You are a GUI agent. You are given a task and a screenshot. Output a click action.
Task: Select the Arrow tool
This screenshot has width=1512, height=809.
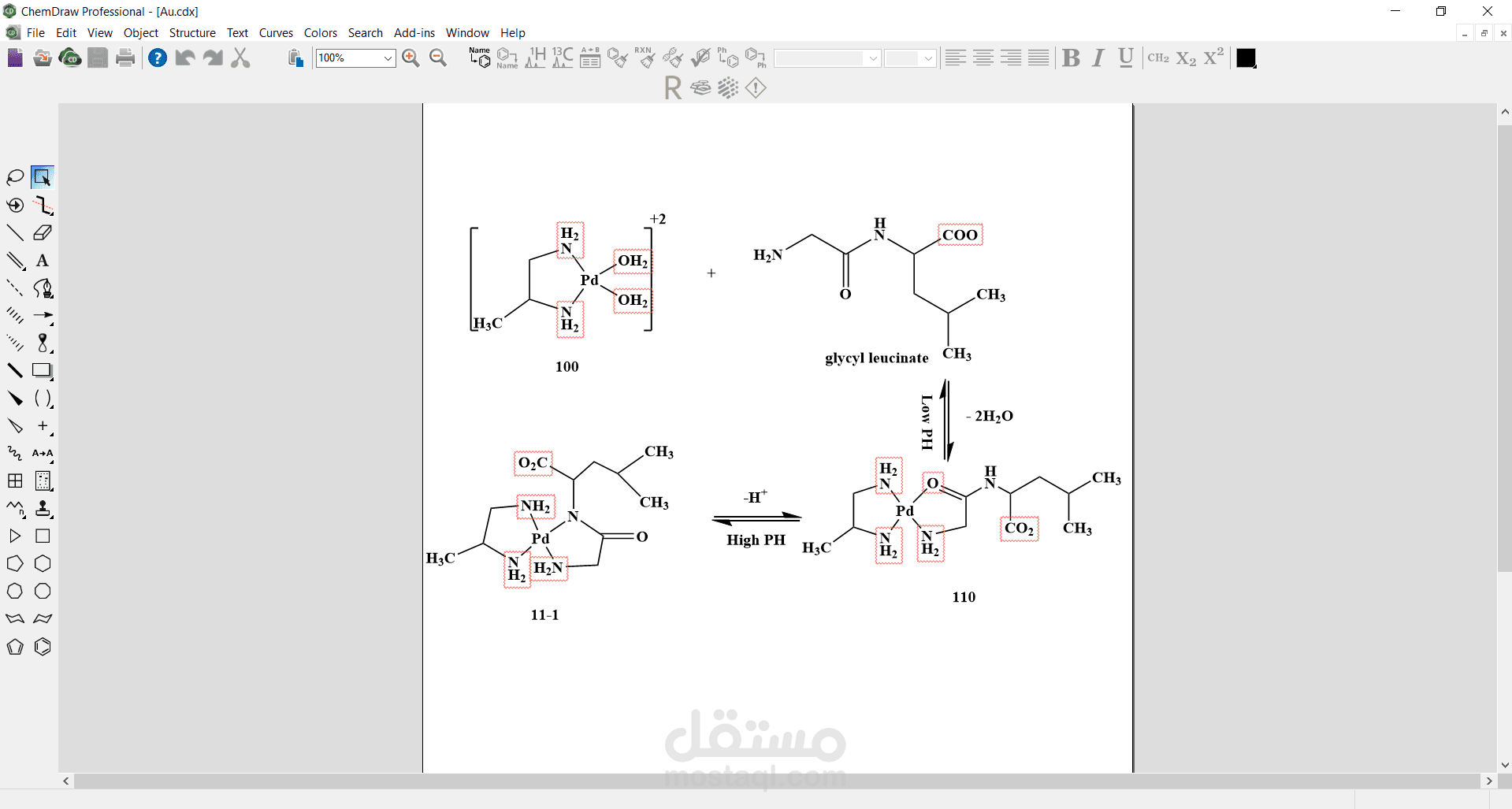click(43, 316)
